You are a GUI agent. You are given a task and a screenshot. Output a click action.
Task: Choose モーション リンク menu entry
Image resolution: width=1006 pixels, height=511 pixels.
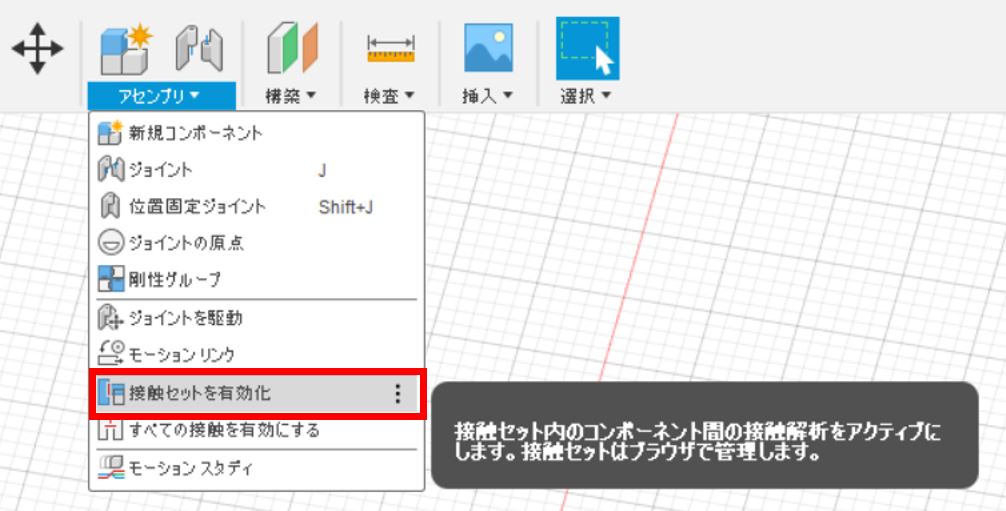point(257,354)
